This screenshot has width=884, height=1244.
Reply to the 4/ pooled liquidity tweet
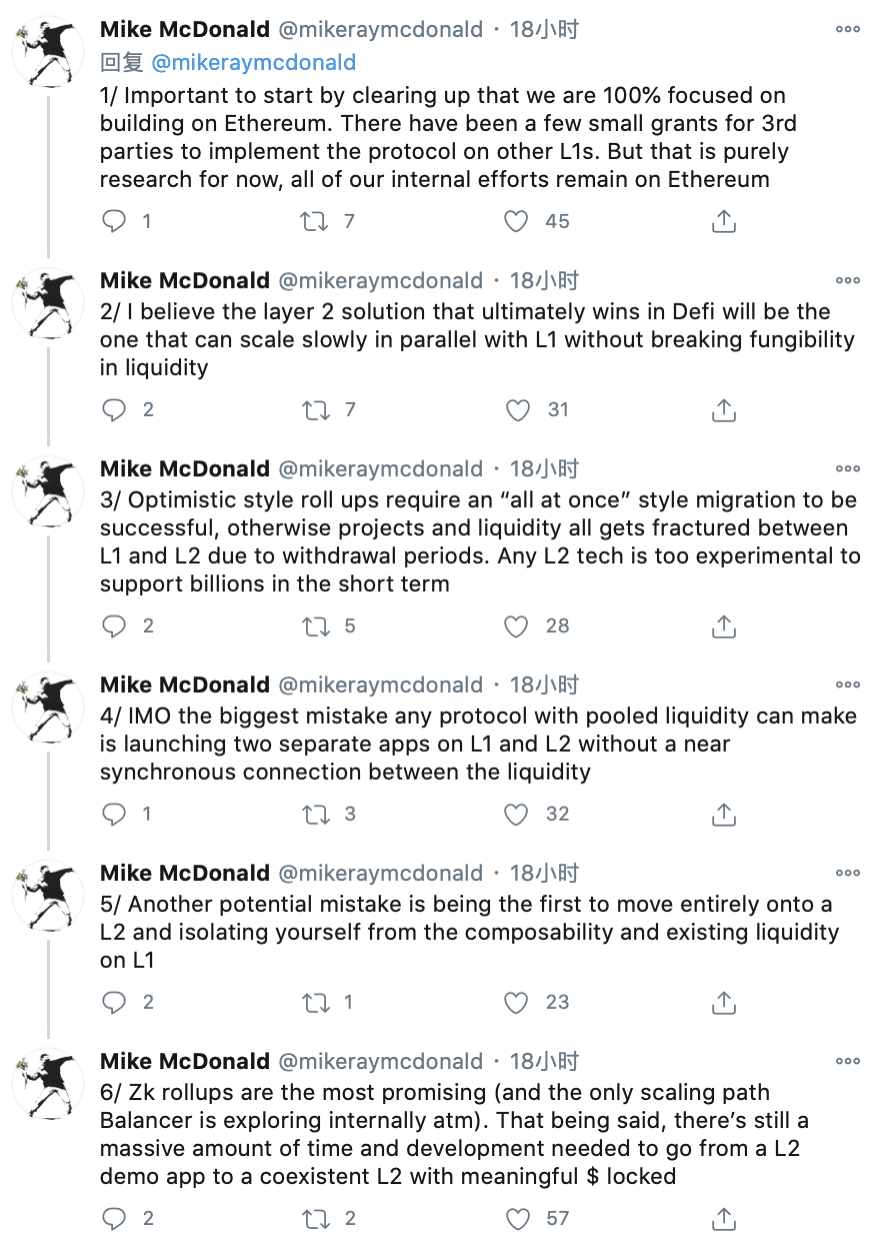click(x=115, y=814)
